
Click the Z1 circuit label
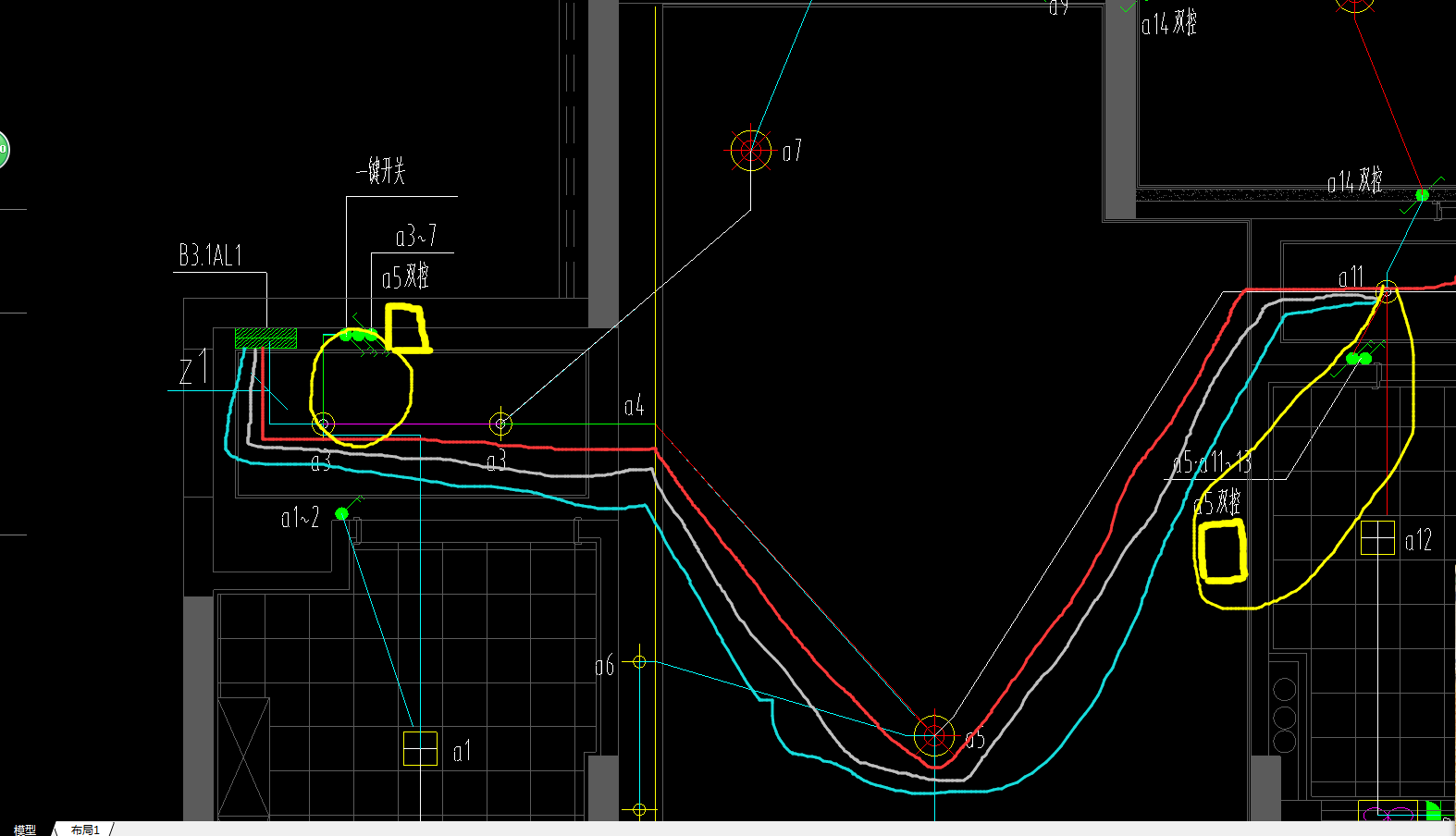195,368
